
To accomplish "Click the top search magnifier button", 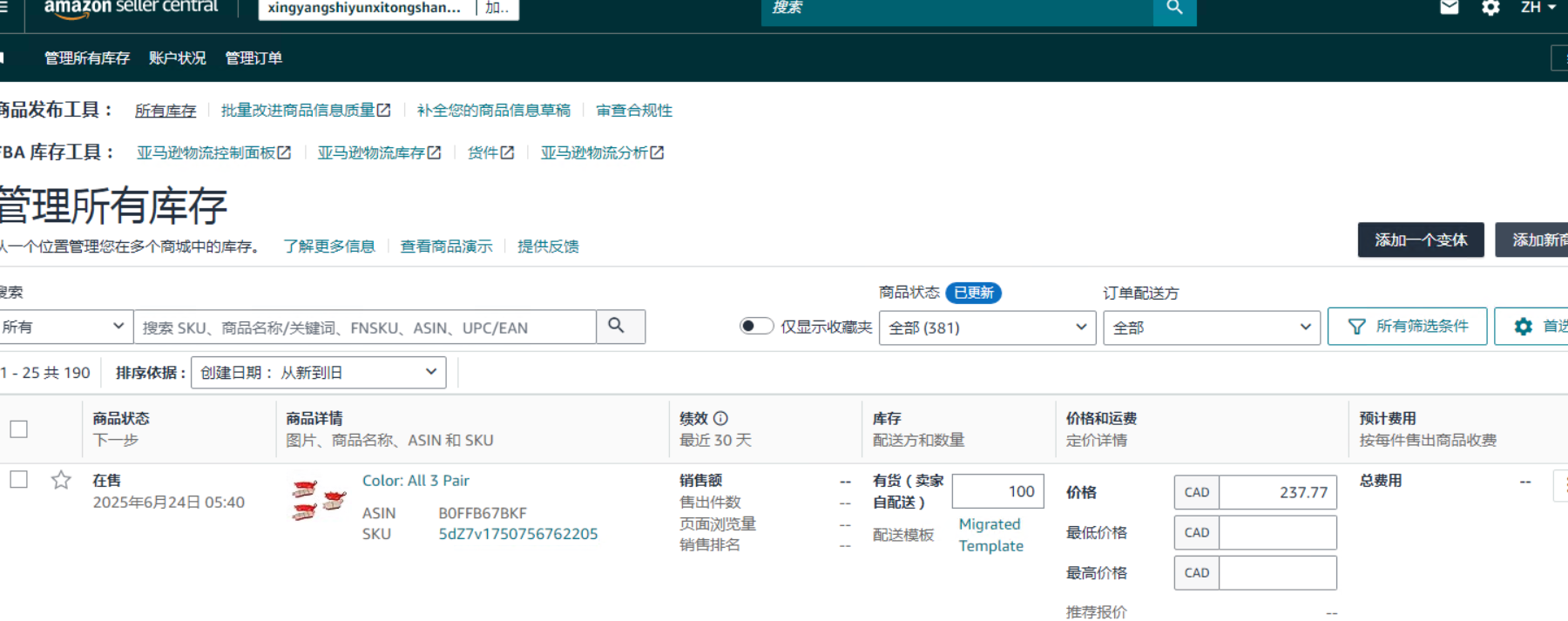I will 1174,8.
